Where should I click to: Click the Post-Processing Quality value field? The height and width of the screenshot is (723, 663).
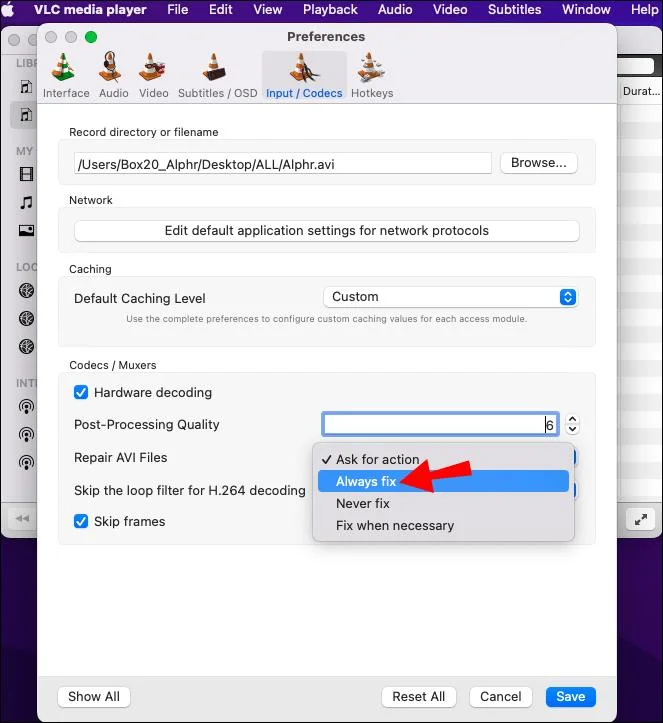[440, 424]
